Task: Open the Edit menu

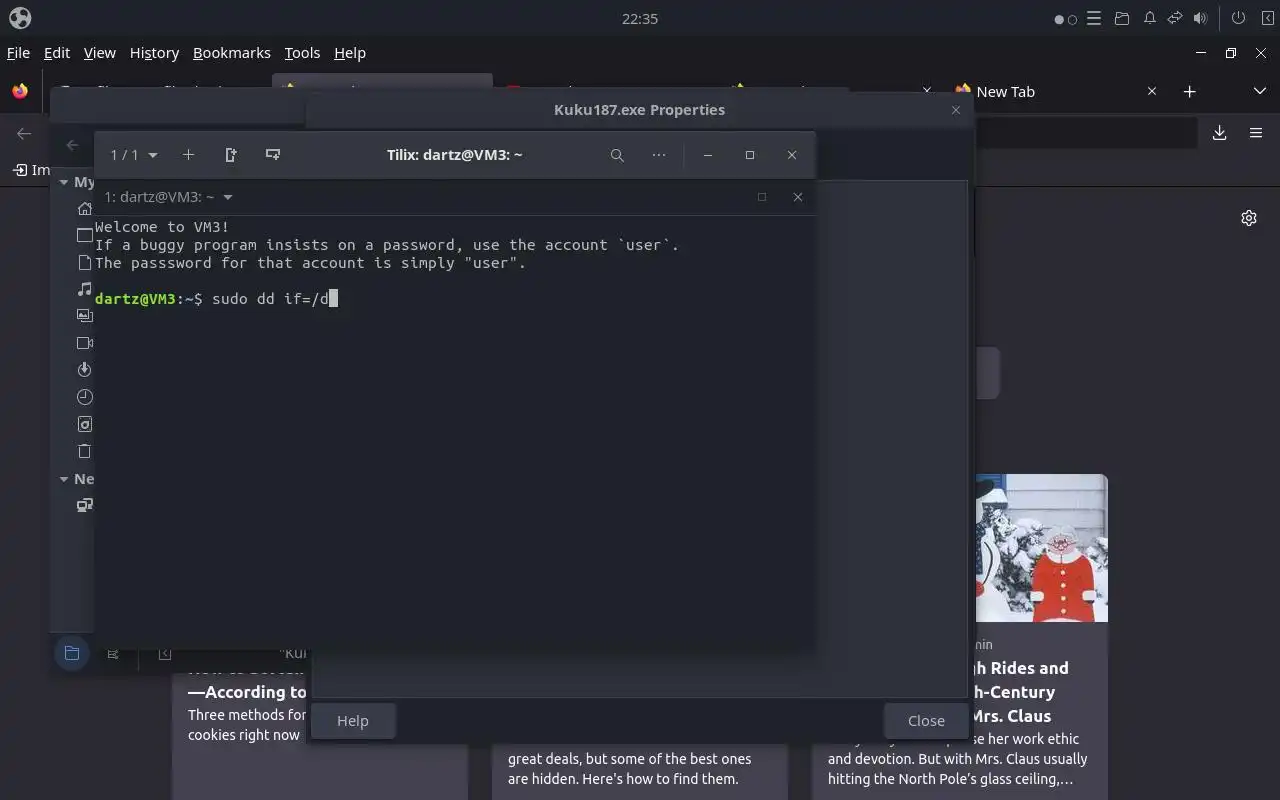Action: click(57, 53)
